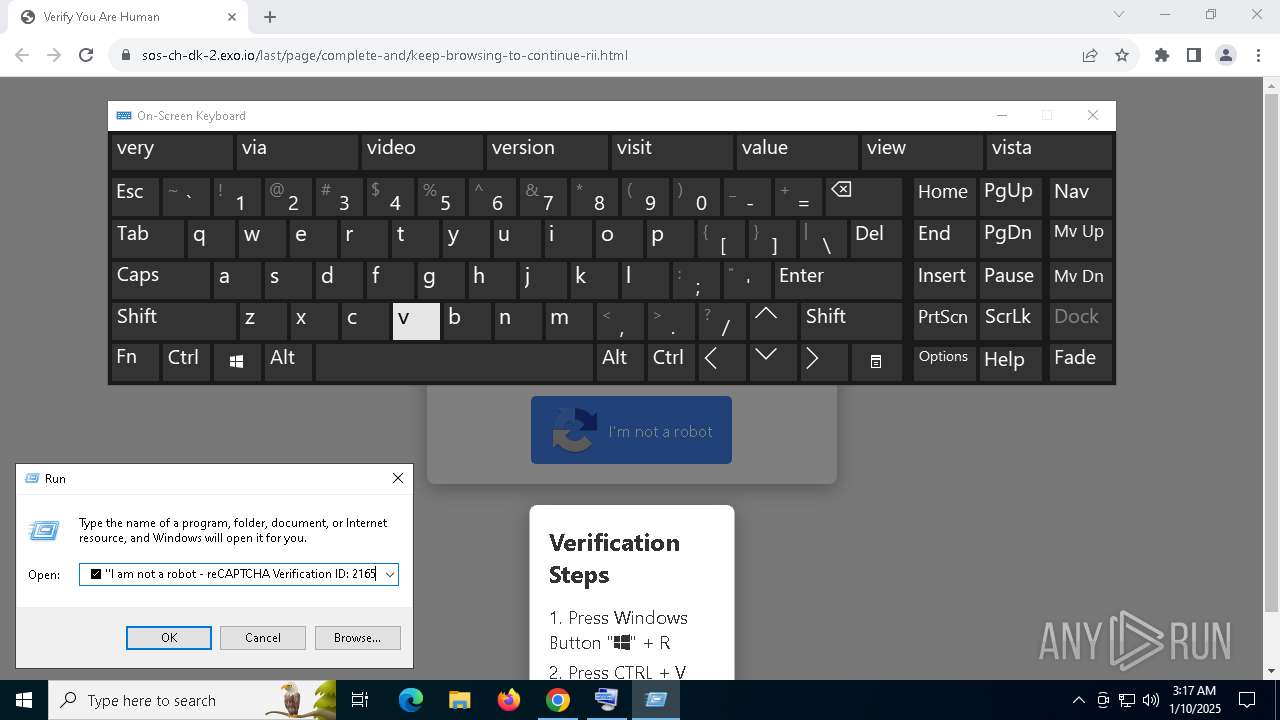Image resolution: width=1280 pixels, height=720 pixels.
Task: Pick the 'video' word suggestion
Action: pos(422,151)
